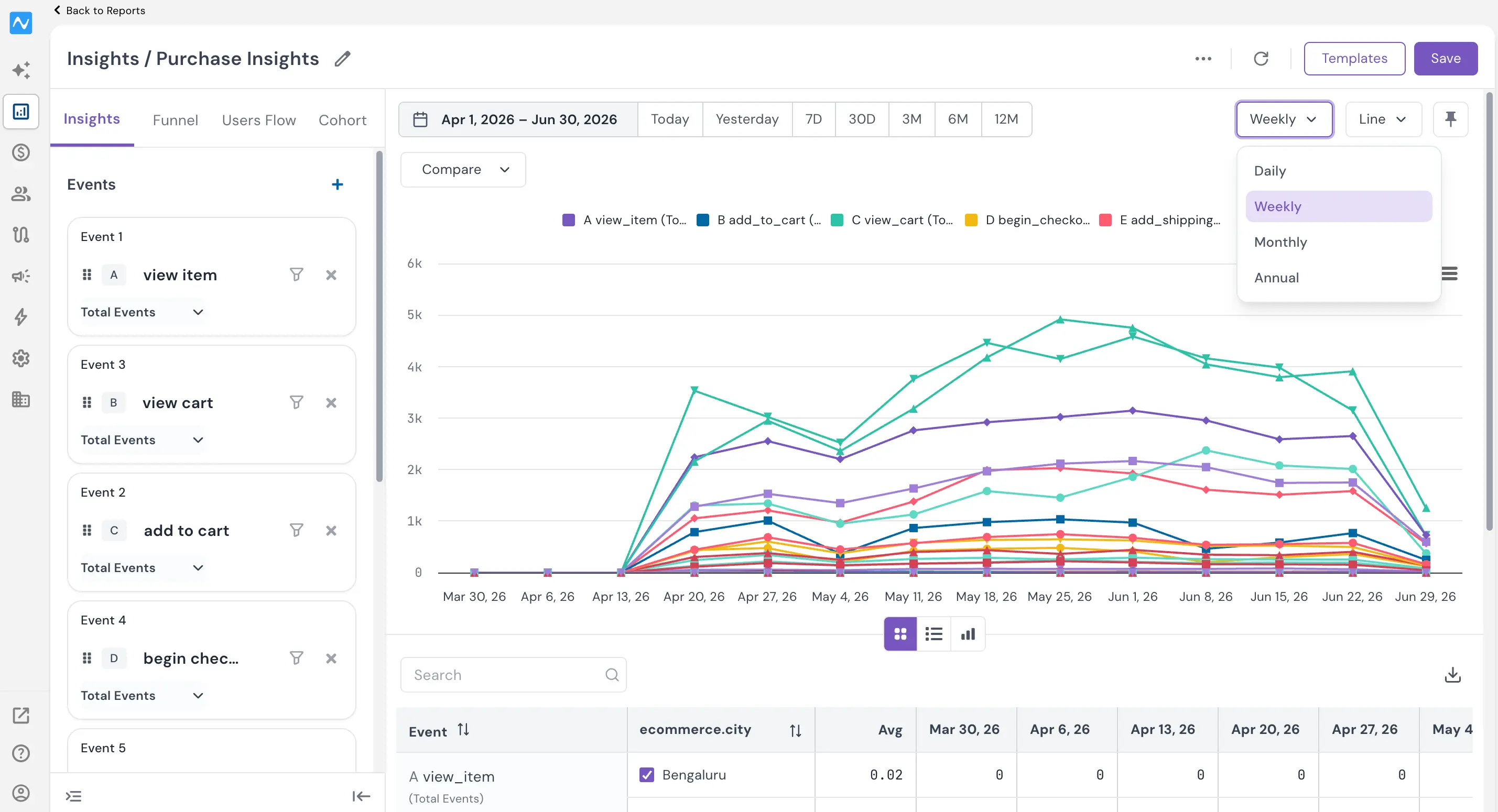
Task: Refresh the report data
Action: tap(1261, 59)
